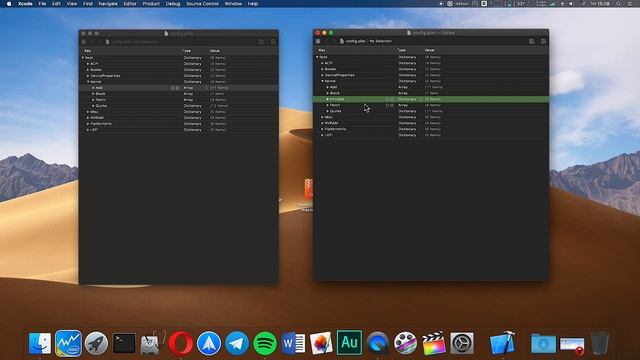Click the plus button in the Emulate row
640x360 pixels.
point(387,99)
